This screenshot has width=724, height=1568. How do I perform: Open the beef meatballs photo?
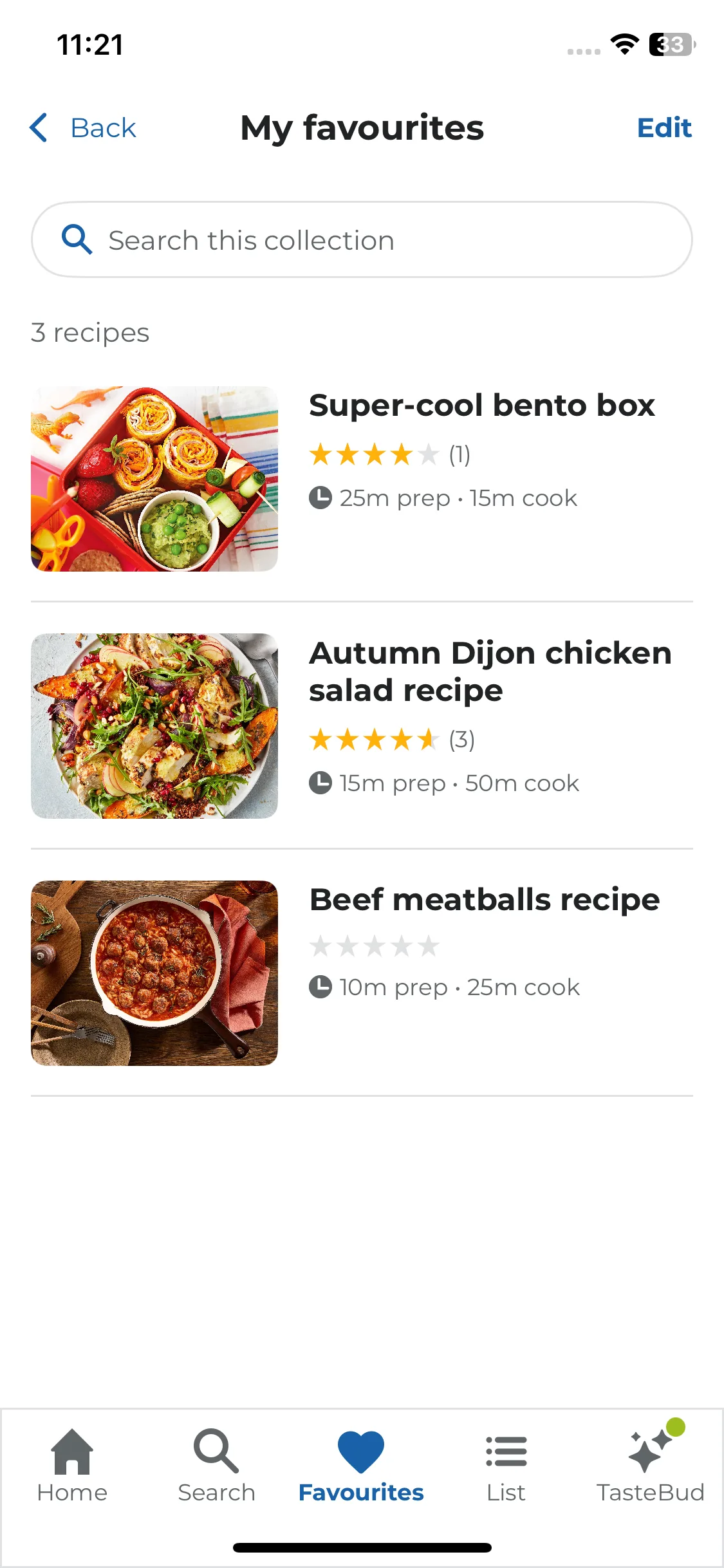(154, 973)
